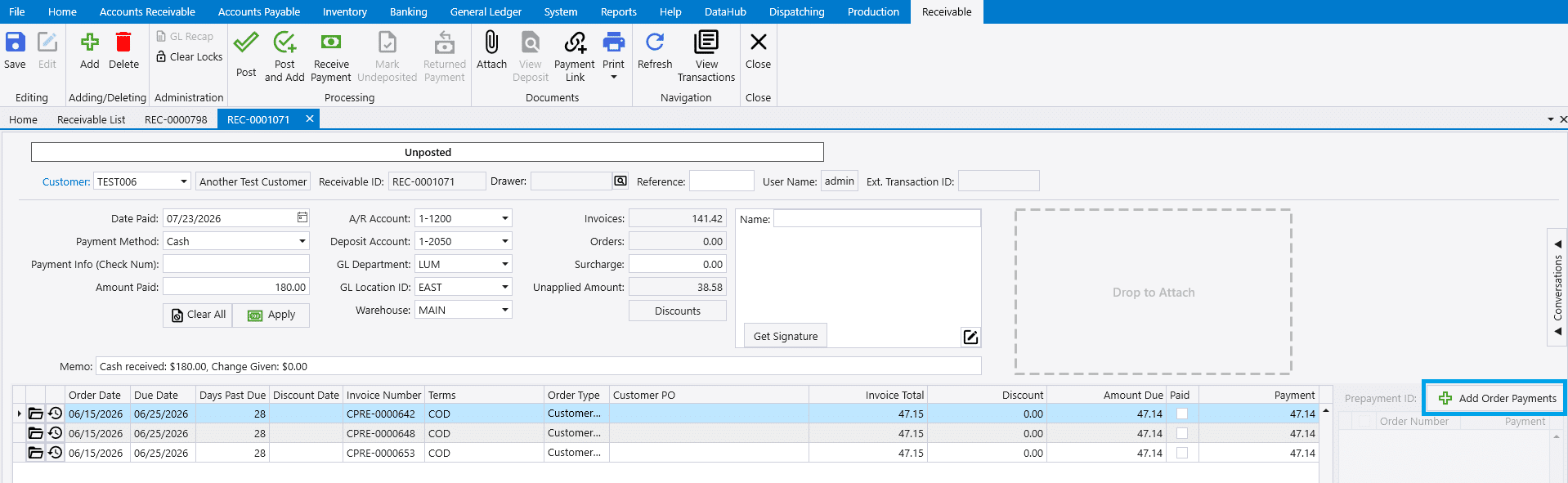1568x483 pixels.
Task: Toggle Paid checkbox for CPRE-0000642
Action: [1182, 414]
